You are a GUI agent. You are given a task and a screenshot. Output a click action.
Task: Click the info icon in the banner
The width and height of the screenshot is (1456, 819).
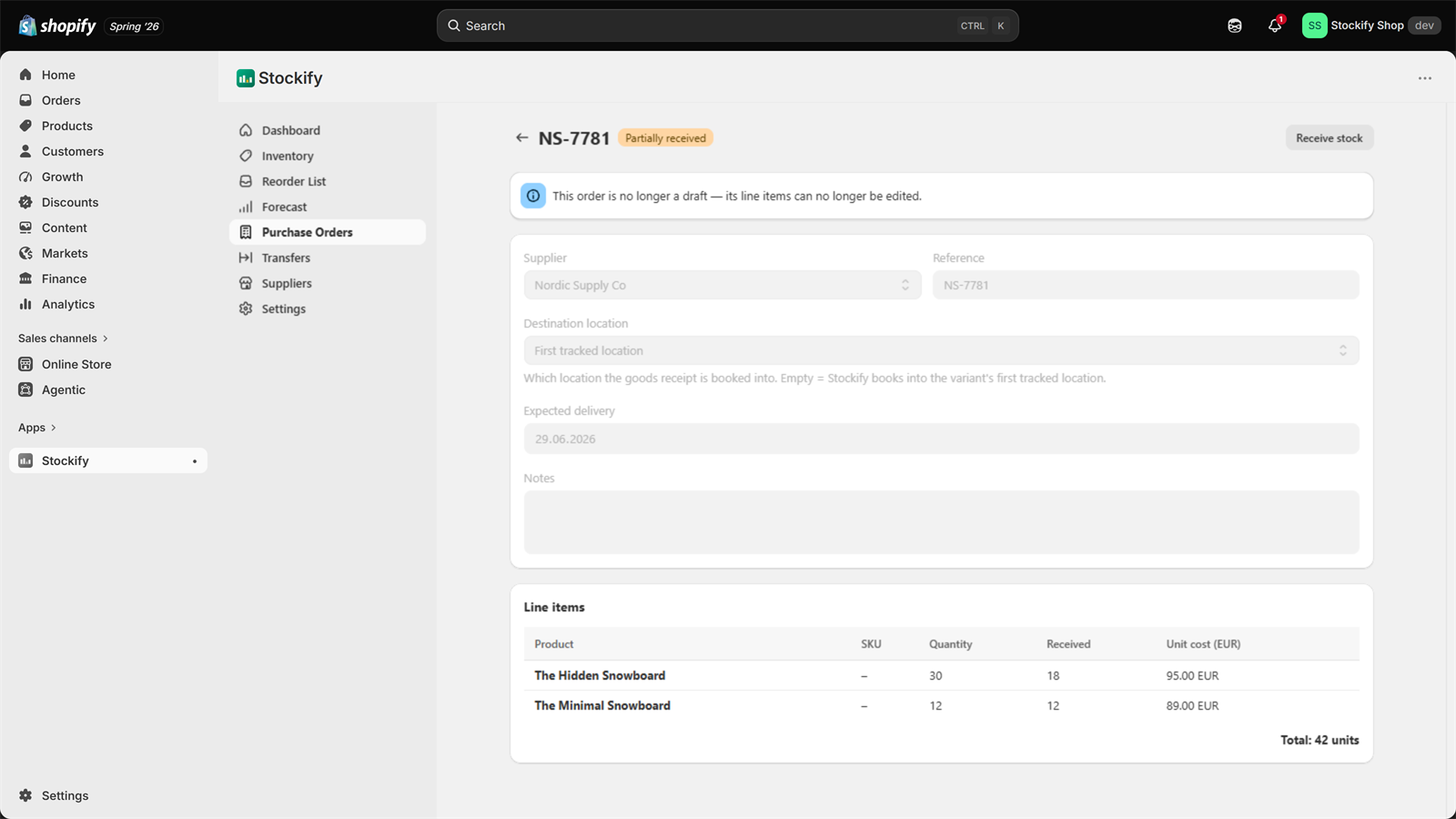tap(533, 196)
